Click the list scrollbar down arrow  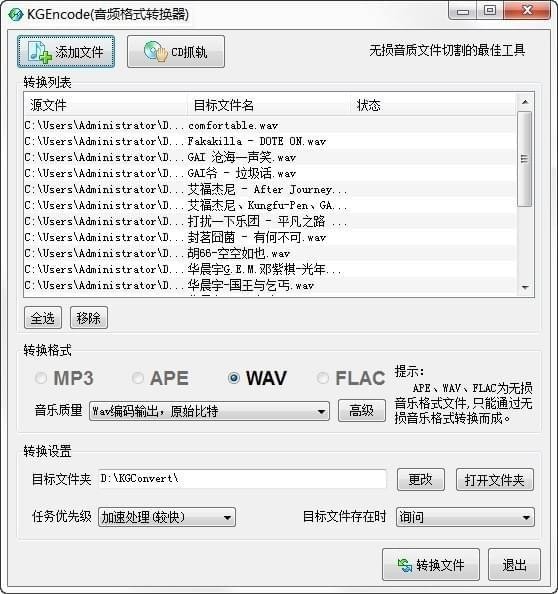click(525, 288)
